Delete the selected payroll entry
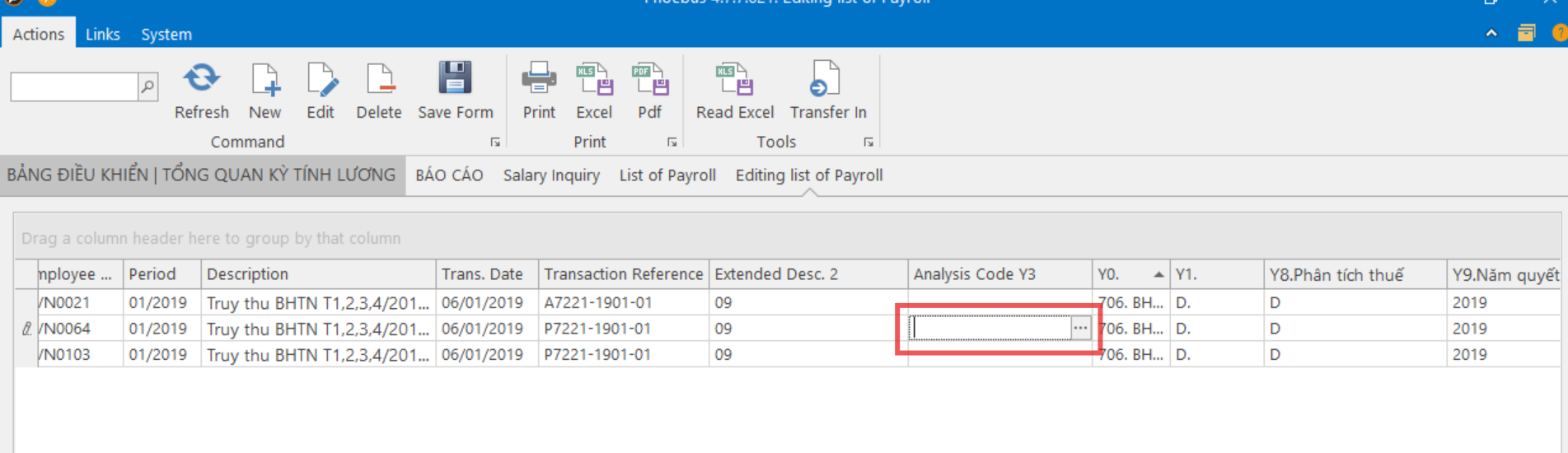The image size is (1568, 453). pyautogui.click(x=379, y=81)
